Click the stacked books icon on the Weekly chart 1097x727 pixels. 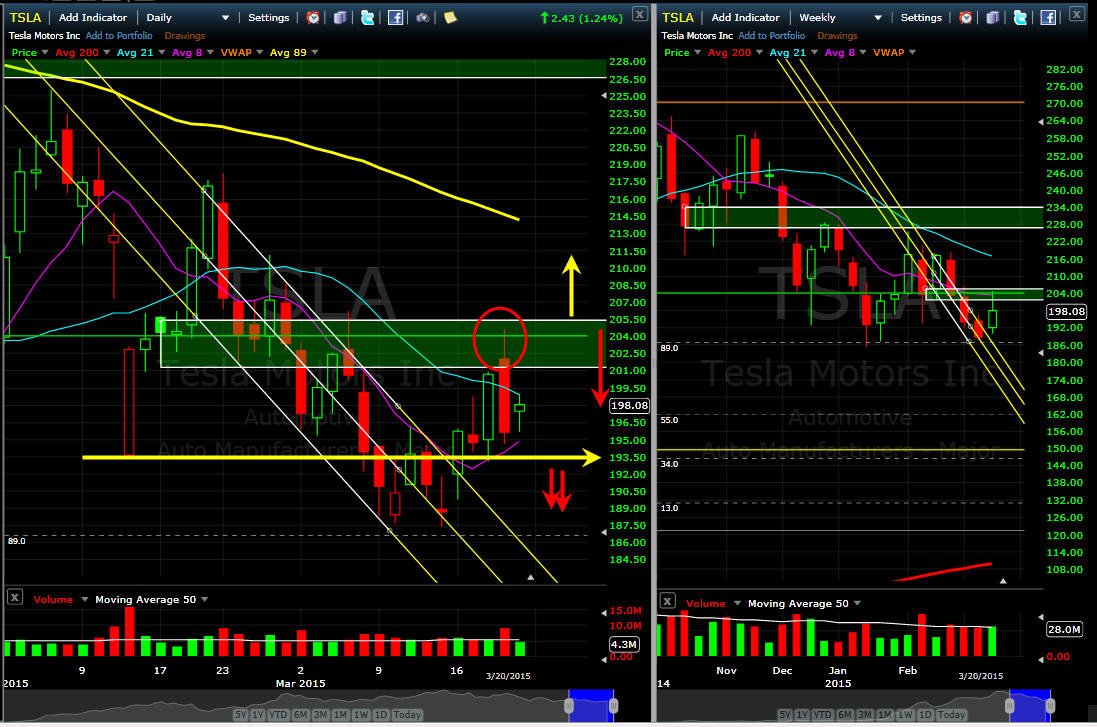click(x=992, y=17)
